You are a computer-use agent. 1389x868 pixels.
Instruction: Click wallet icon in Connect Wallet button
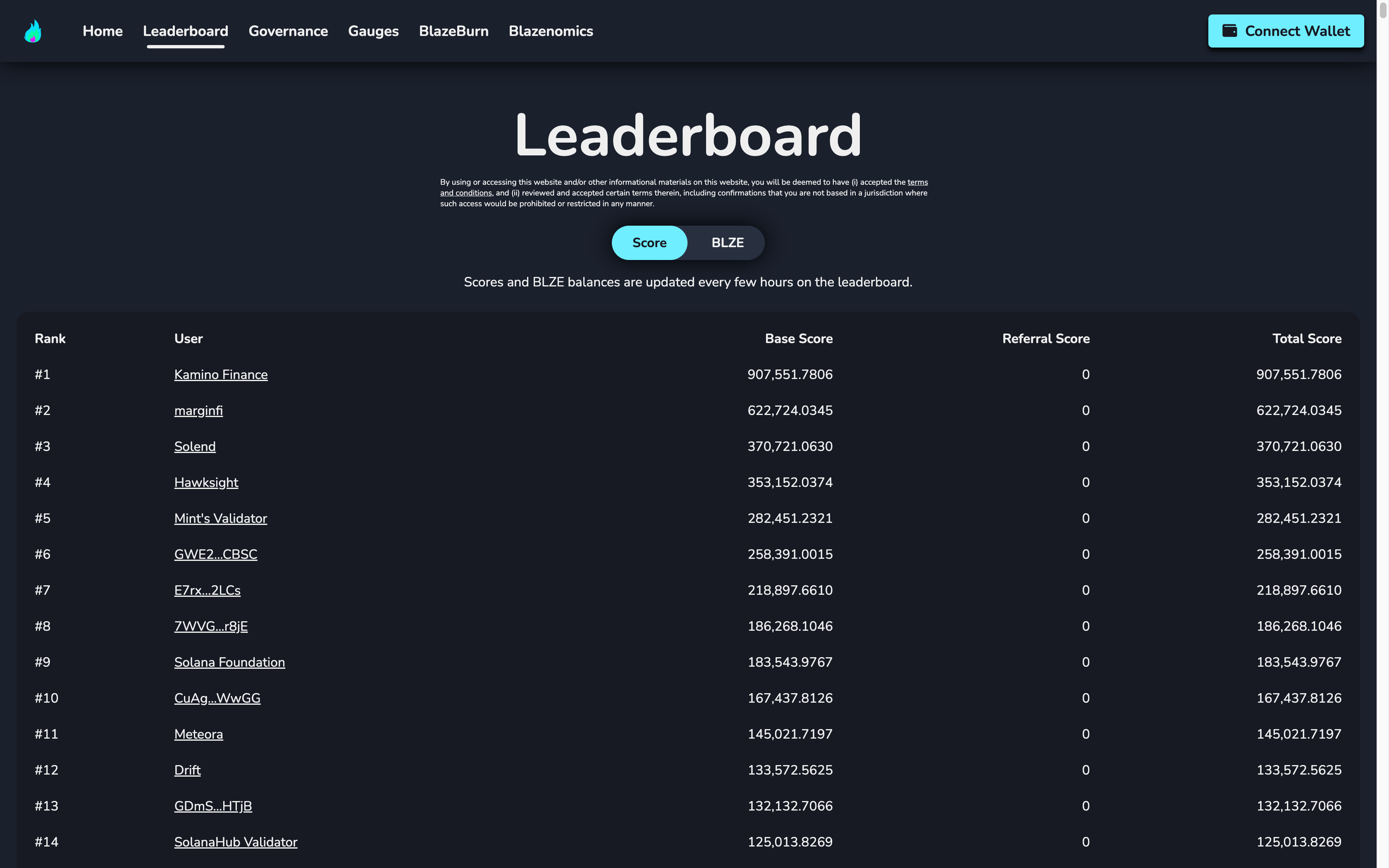point(1229,31)
